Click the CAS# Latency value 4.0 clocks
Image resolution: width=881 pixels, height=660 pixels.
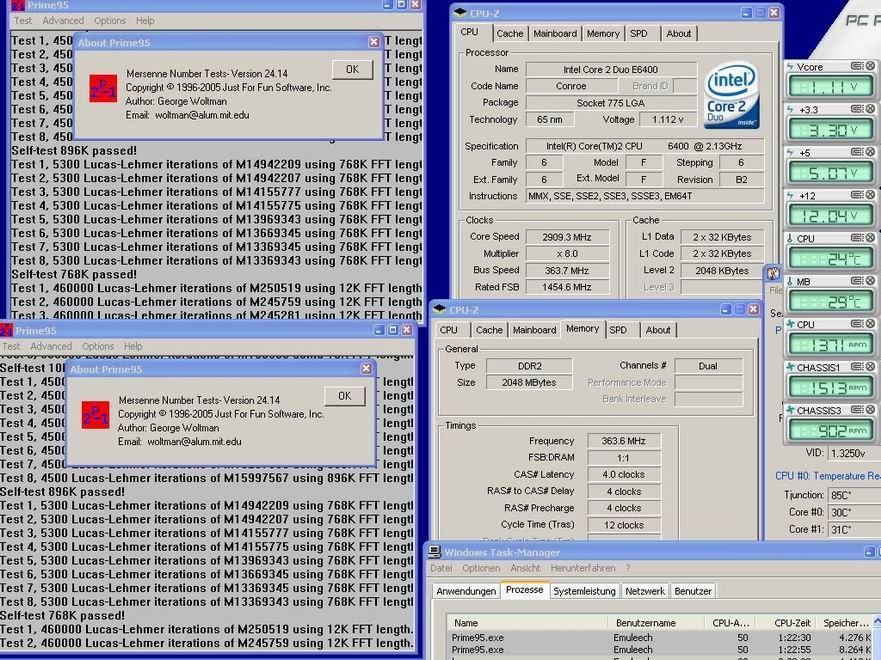pyautogui.click(x=623, y=475)
